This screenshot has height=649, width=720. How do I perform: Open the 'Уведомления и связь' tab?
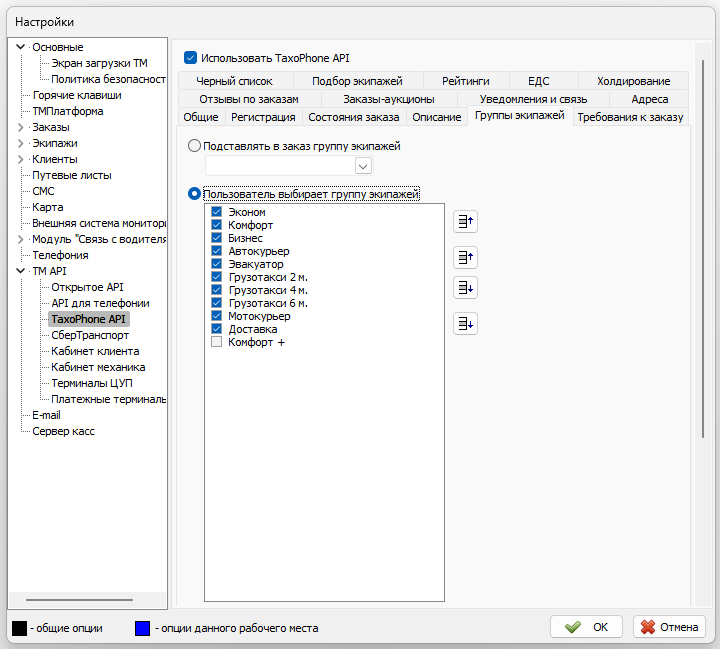534,99
